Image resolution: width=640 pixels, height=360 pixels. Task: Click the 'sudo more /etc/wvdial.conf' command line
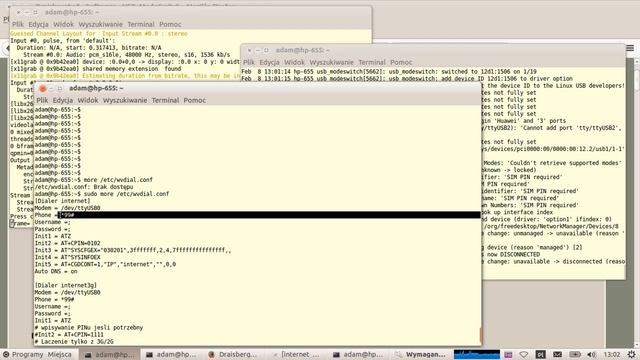(102, 194)
